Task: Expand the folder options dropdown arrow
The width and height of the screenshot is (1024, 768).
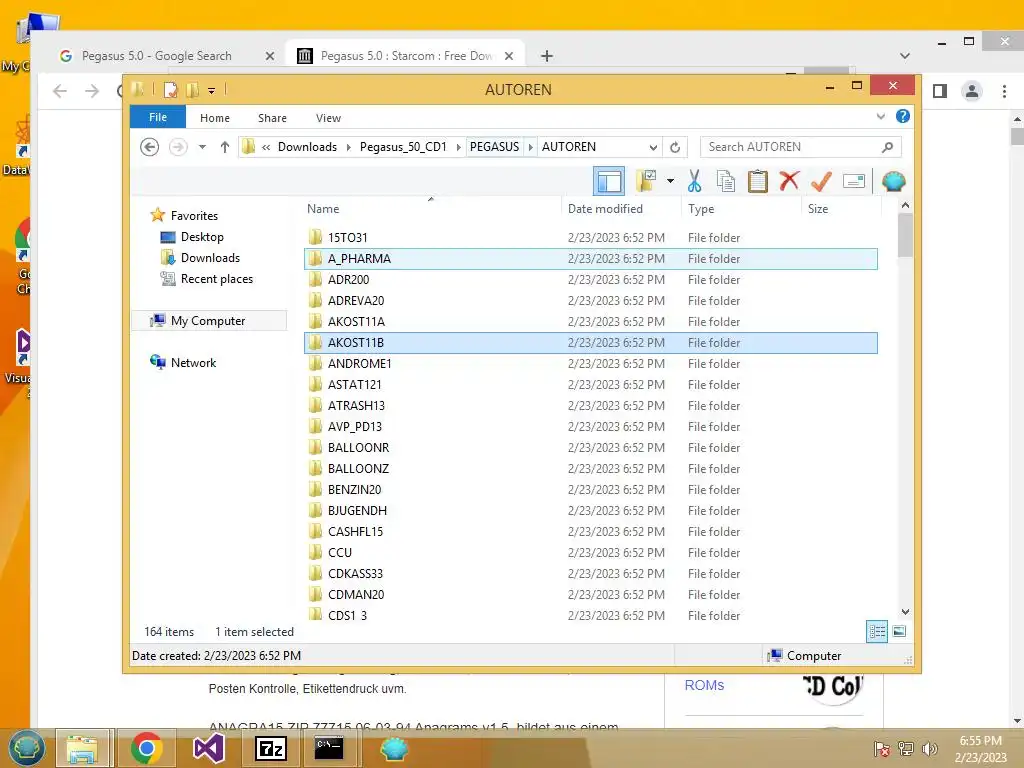Action: pyautogui.click(x=670, y=181)
